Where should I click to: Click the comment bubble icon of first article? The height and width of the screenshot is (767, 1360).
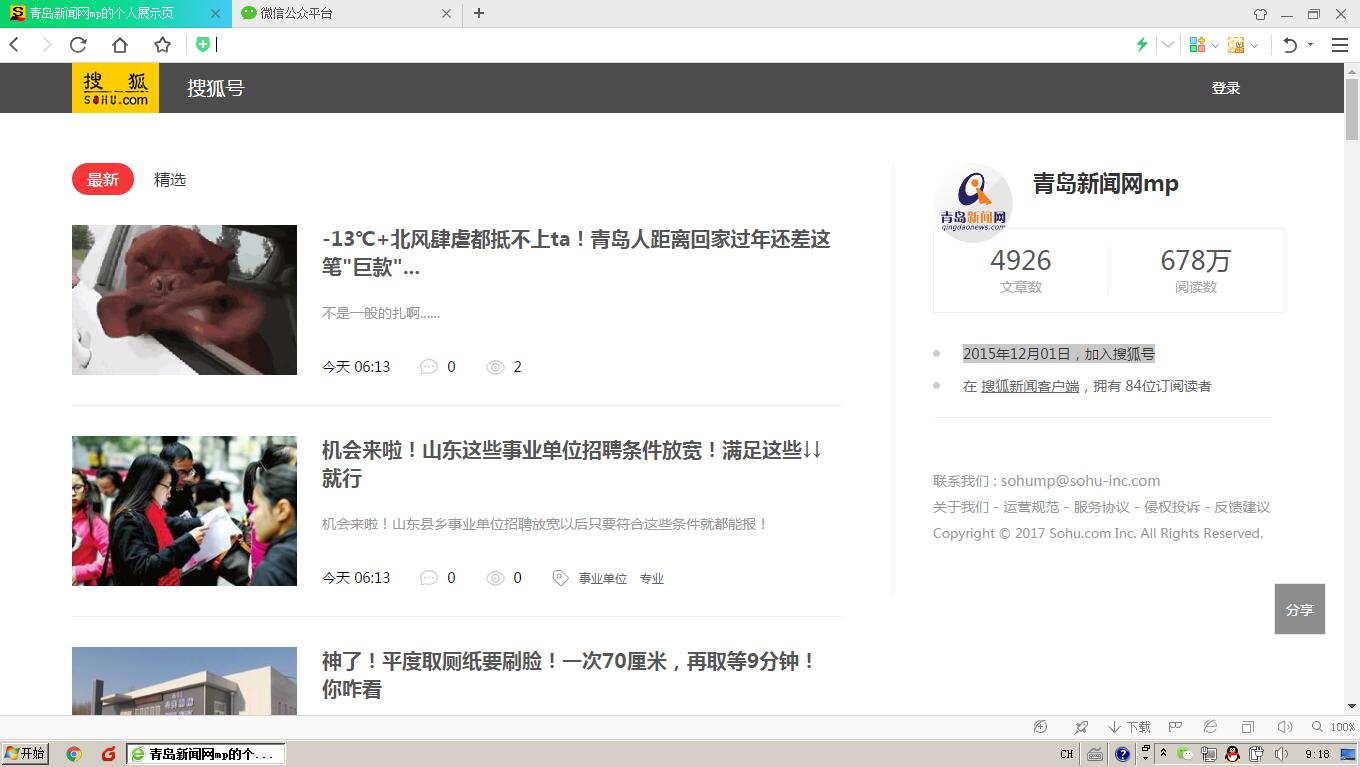[429, 367]
